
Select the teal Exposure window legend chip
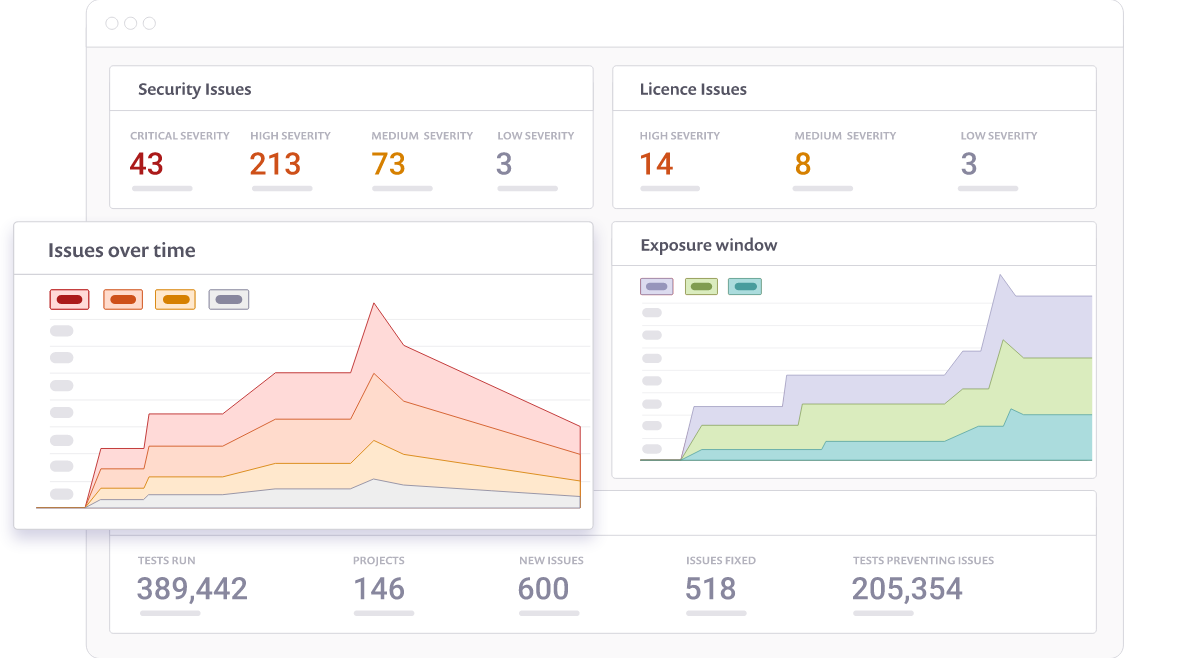[x=744, y=286]
